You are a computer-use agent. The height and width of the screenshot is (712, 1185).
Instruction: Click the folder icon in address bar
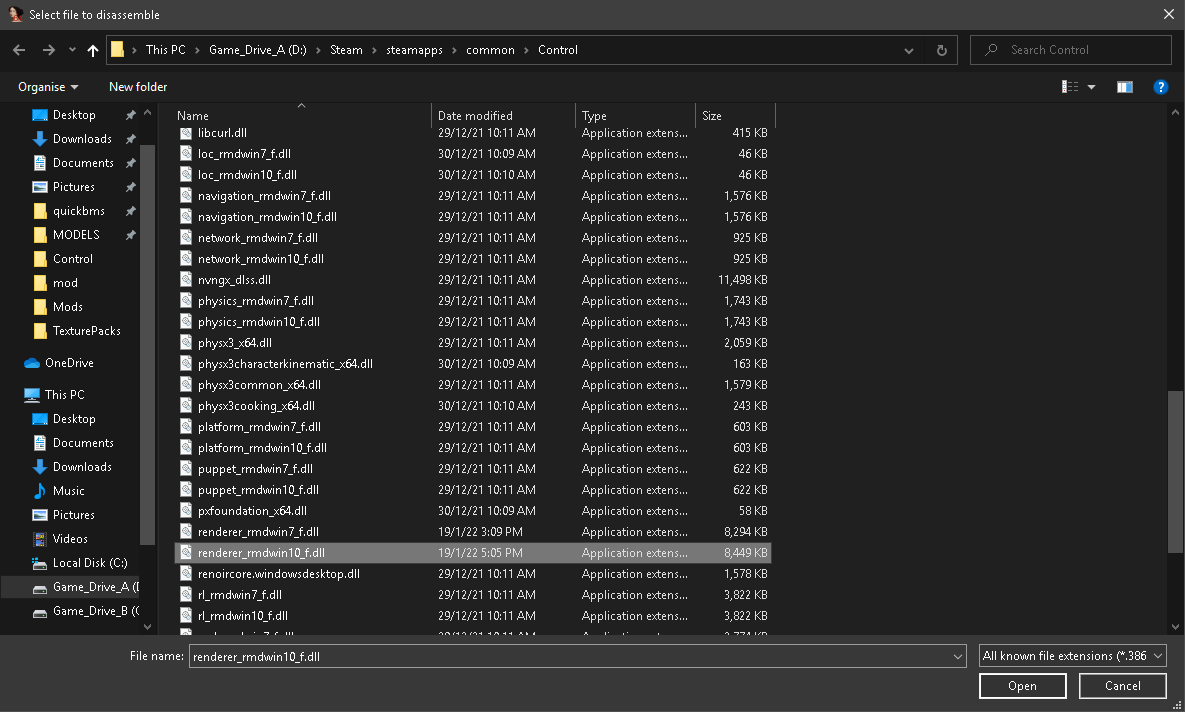coord(117,50)
